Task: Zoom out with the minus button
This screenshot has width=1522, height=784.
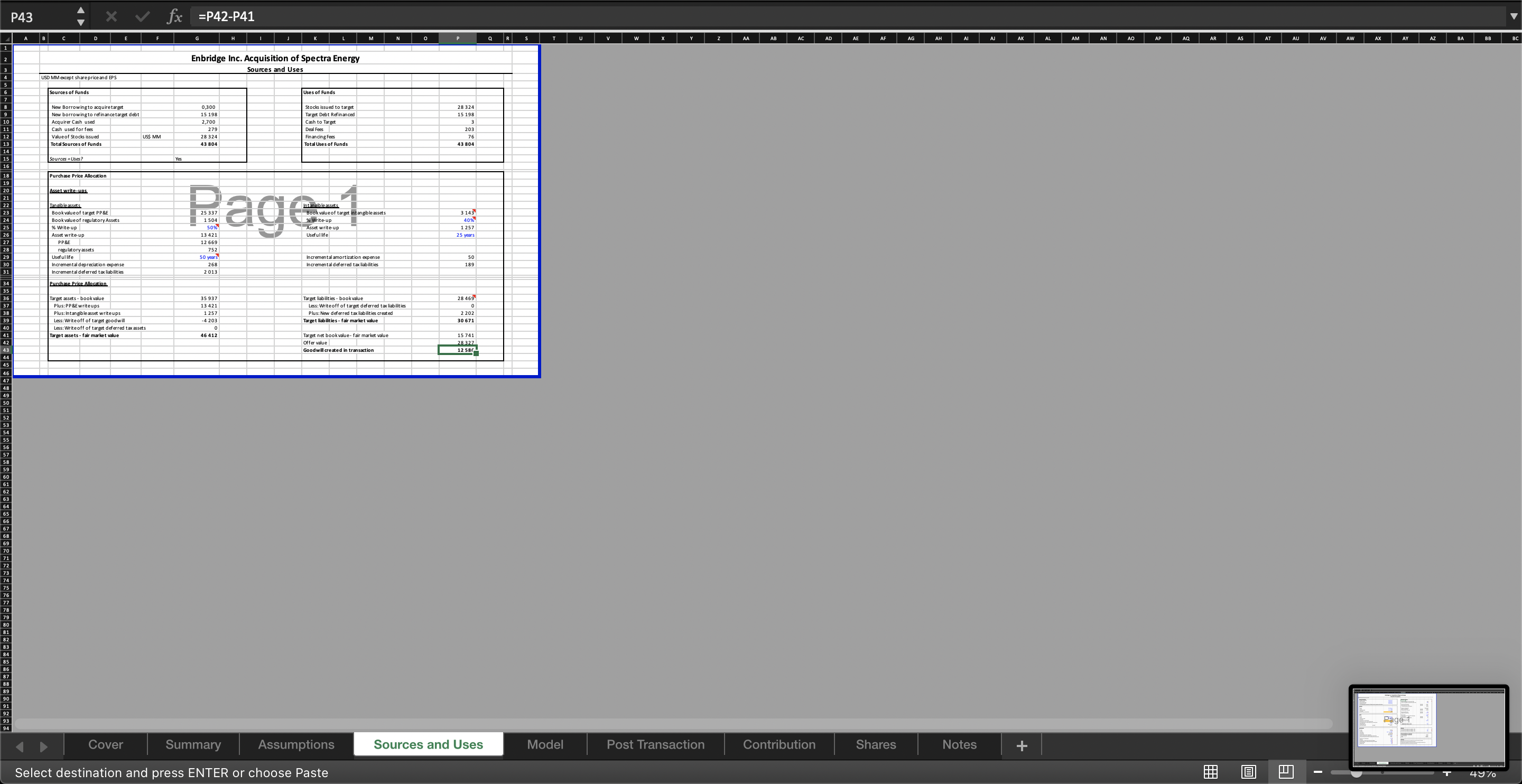Action: pos(1318,772)
